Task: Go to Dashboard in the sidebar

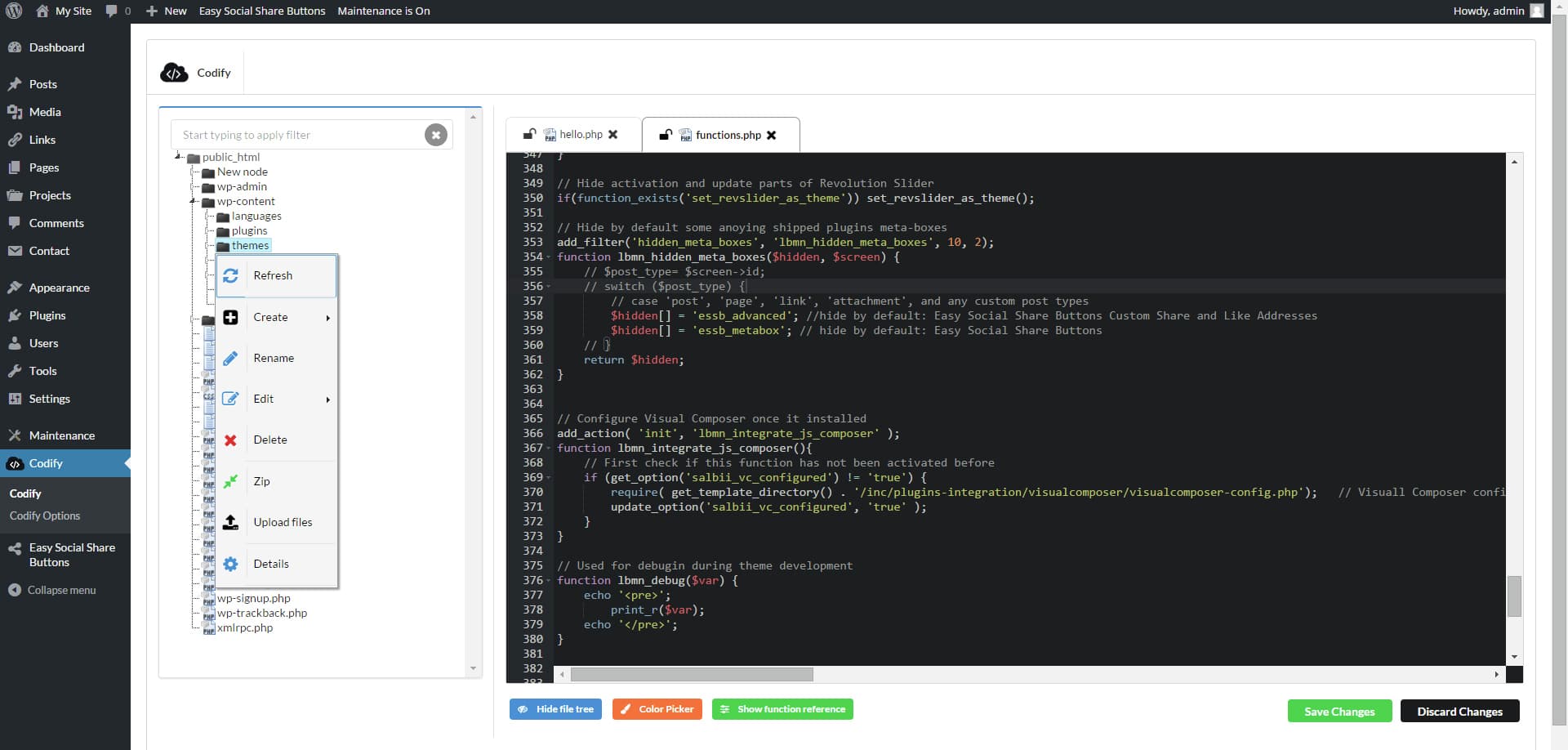Action: pos(65,47)
